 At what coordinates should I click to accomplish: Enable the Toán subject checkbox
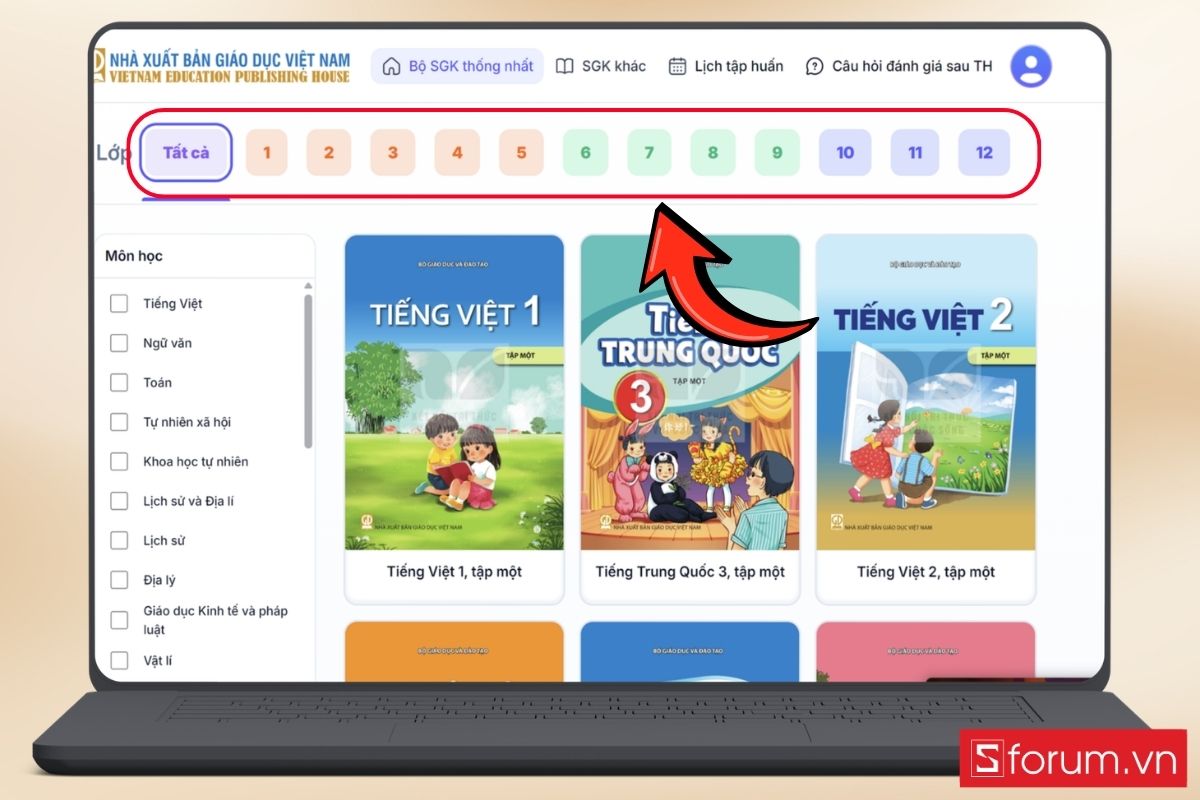pyautogui.click(x=119, y=382)
